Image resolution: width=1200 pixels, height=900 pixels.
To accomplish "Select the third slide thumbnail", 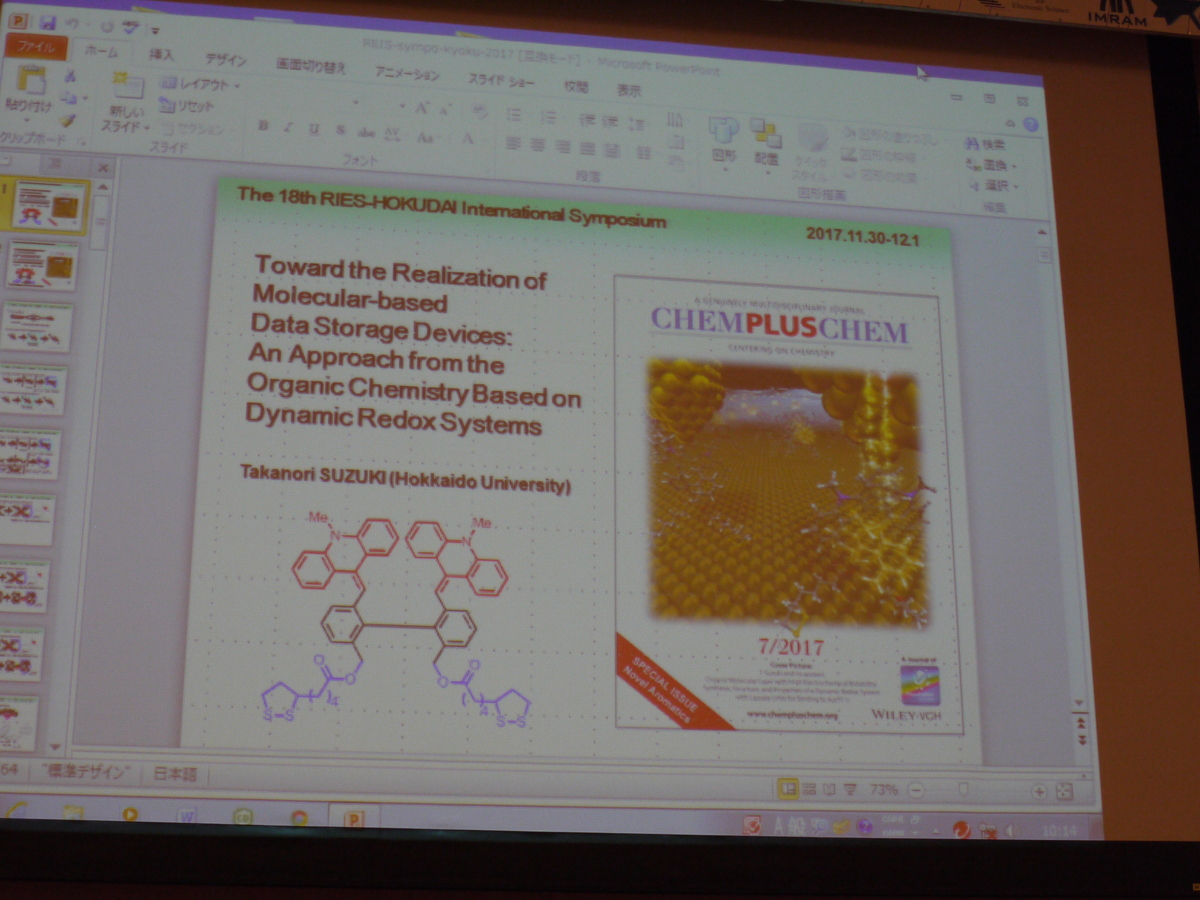I will (x=38, y=327).
